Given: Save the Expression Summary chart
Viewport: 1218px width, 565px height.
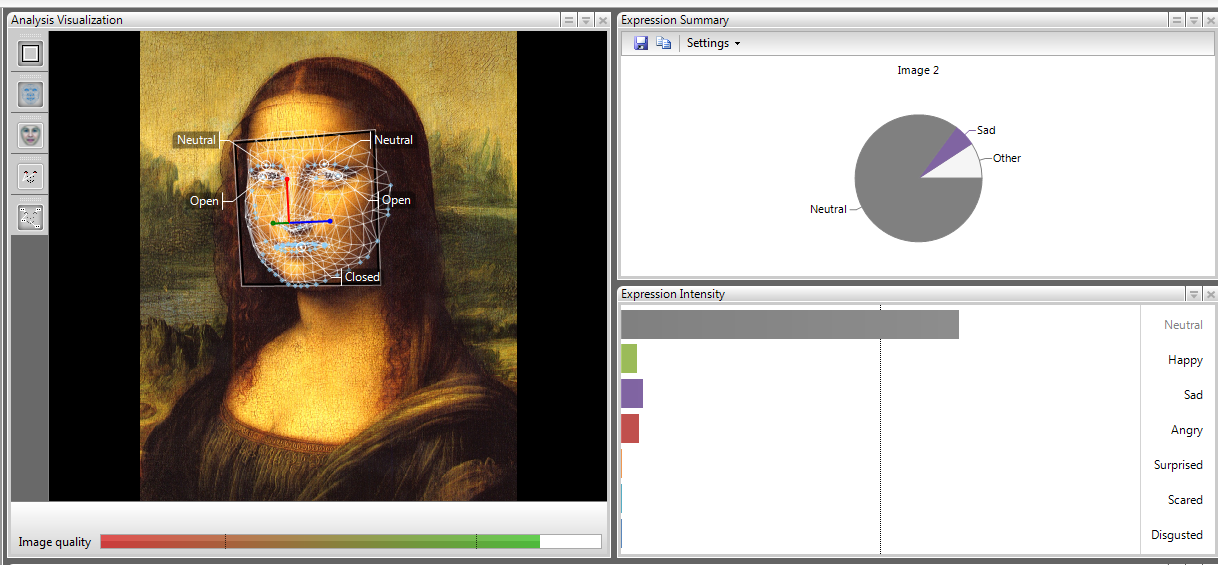Looking at the screenshot, I should tap(641, 43).
